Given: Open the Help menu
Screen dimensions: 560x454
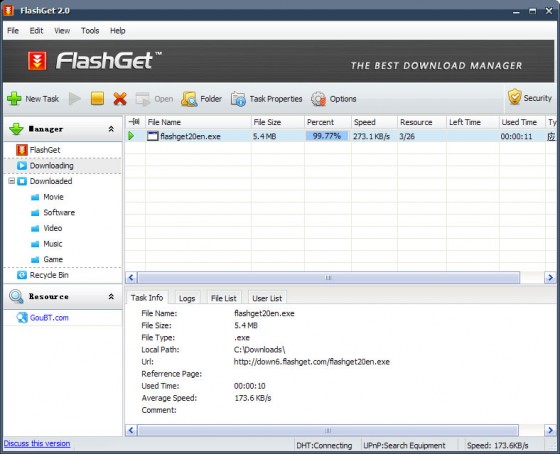Looking at the screenshot, I should tap(118, 31).
